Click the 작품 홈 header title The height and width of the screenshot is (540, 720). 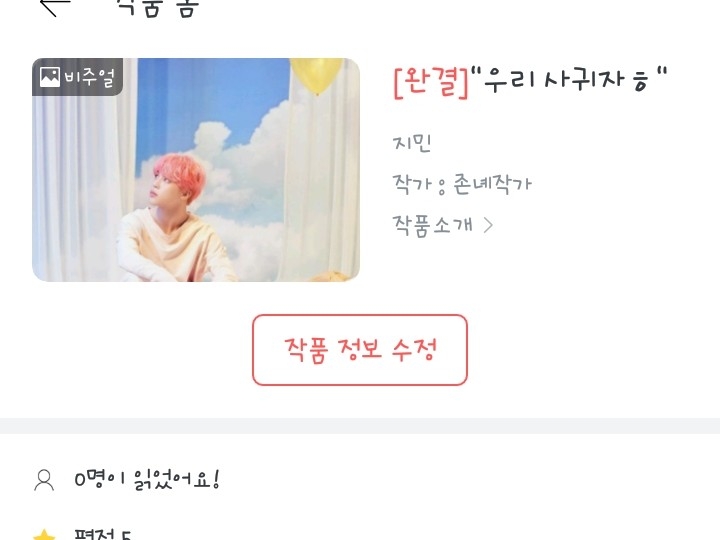click(157, 7)
